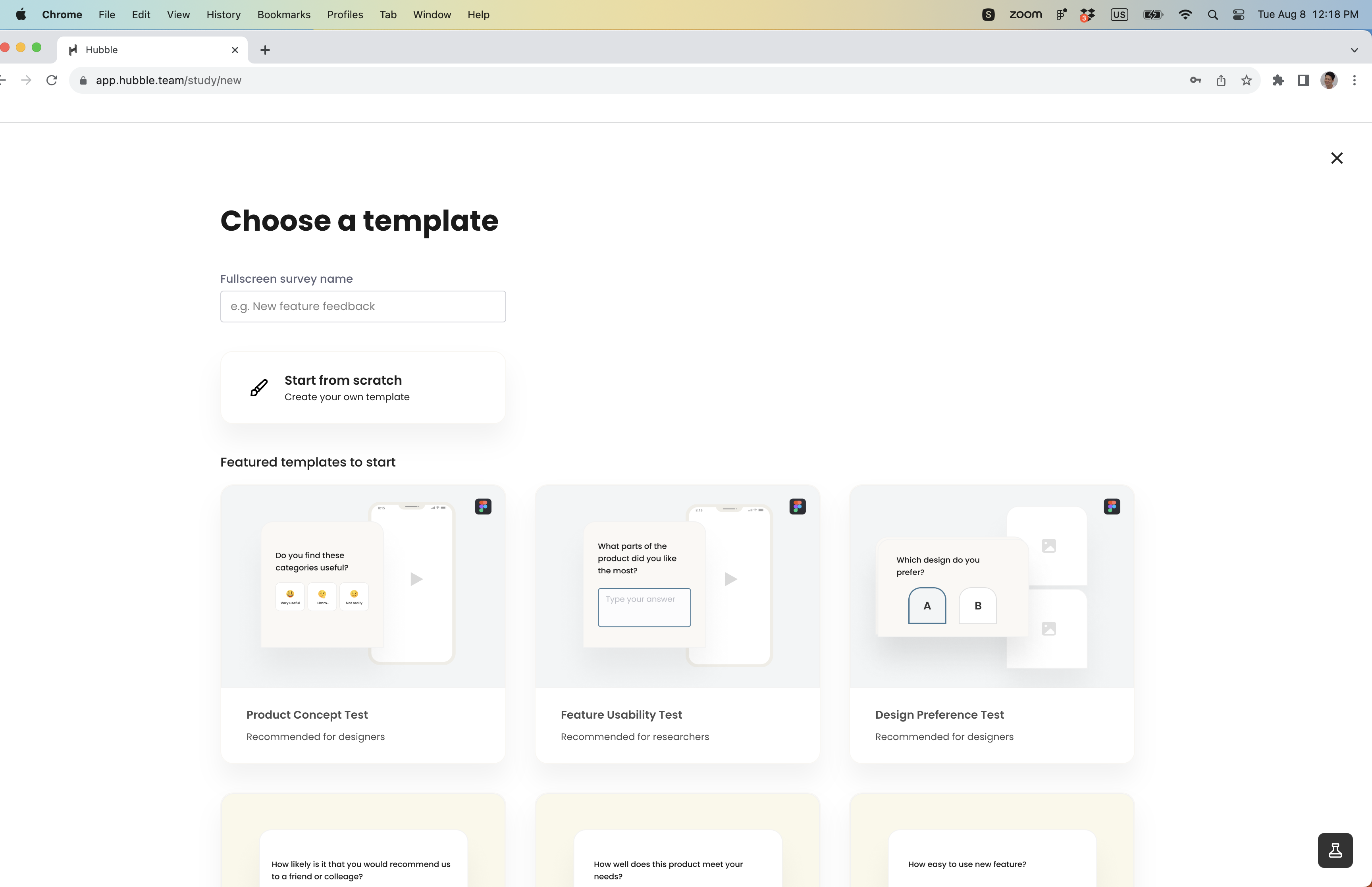Open the password key icon
Image resolution: width=1372 pixels, height=887 pixels.
coord(1195,81)
